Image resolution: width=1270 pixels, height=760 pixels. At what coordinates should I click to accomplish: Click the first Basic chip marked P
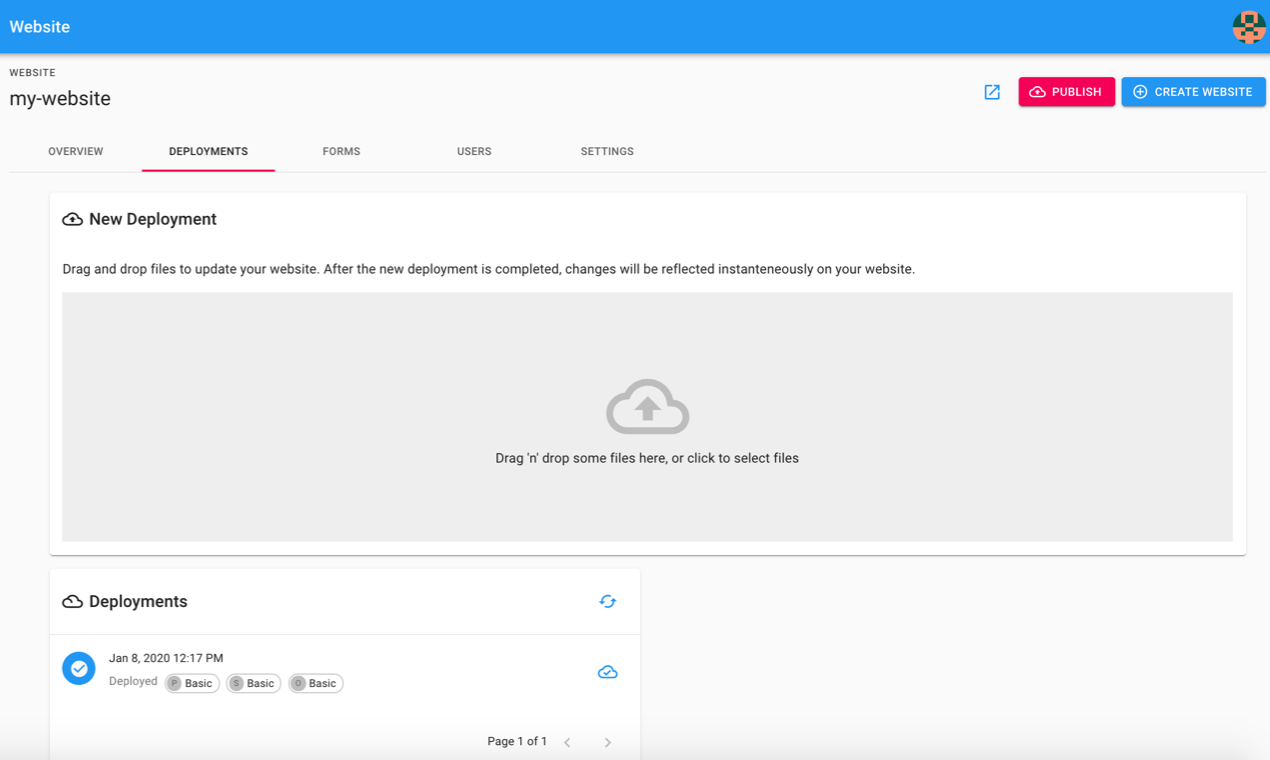pyautogui.click(x=192, y=683)
